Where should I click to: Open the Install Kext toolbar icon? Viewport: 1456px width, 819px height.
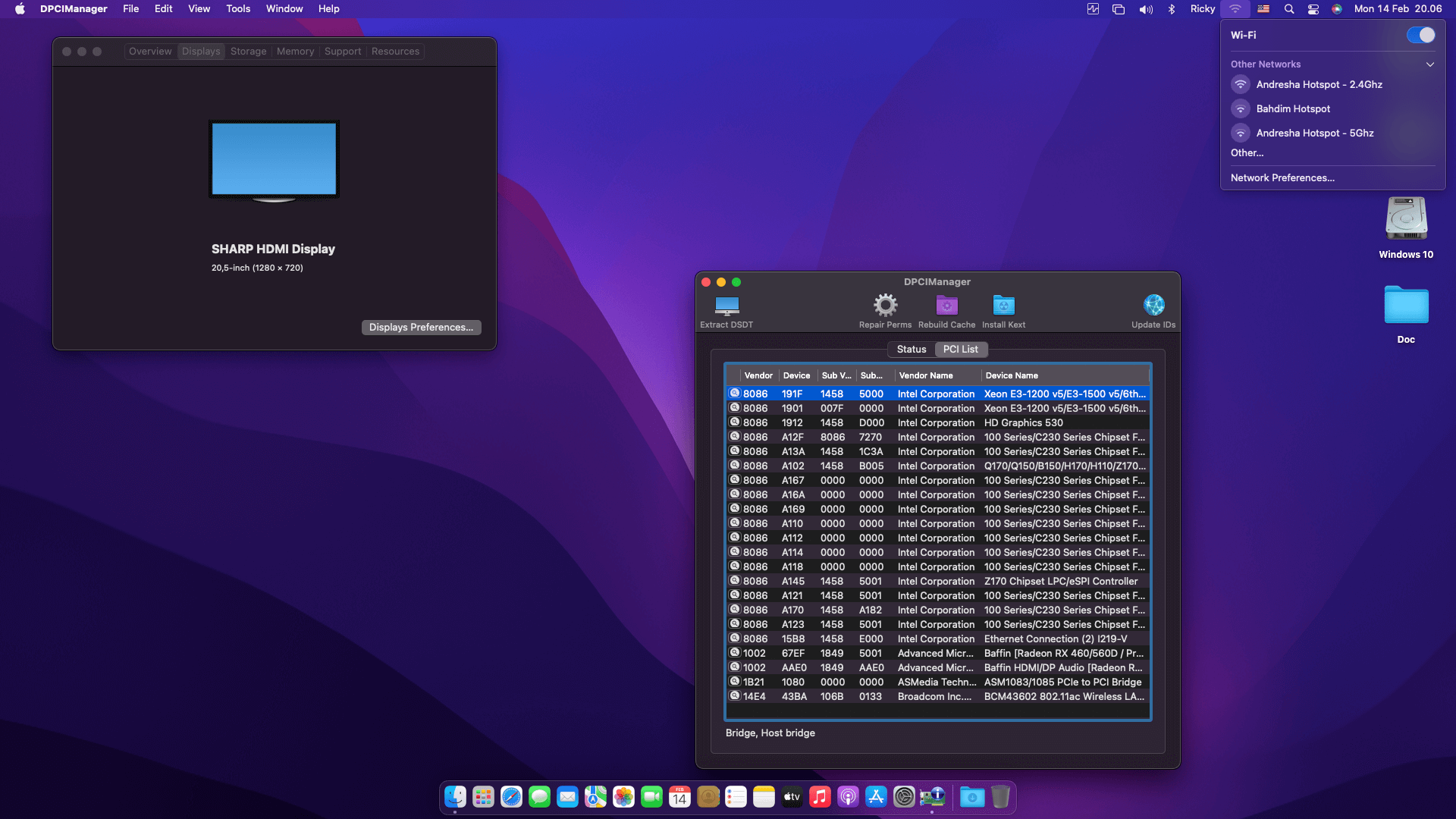coord(1003,305)
